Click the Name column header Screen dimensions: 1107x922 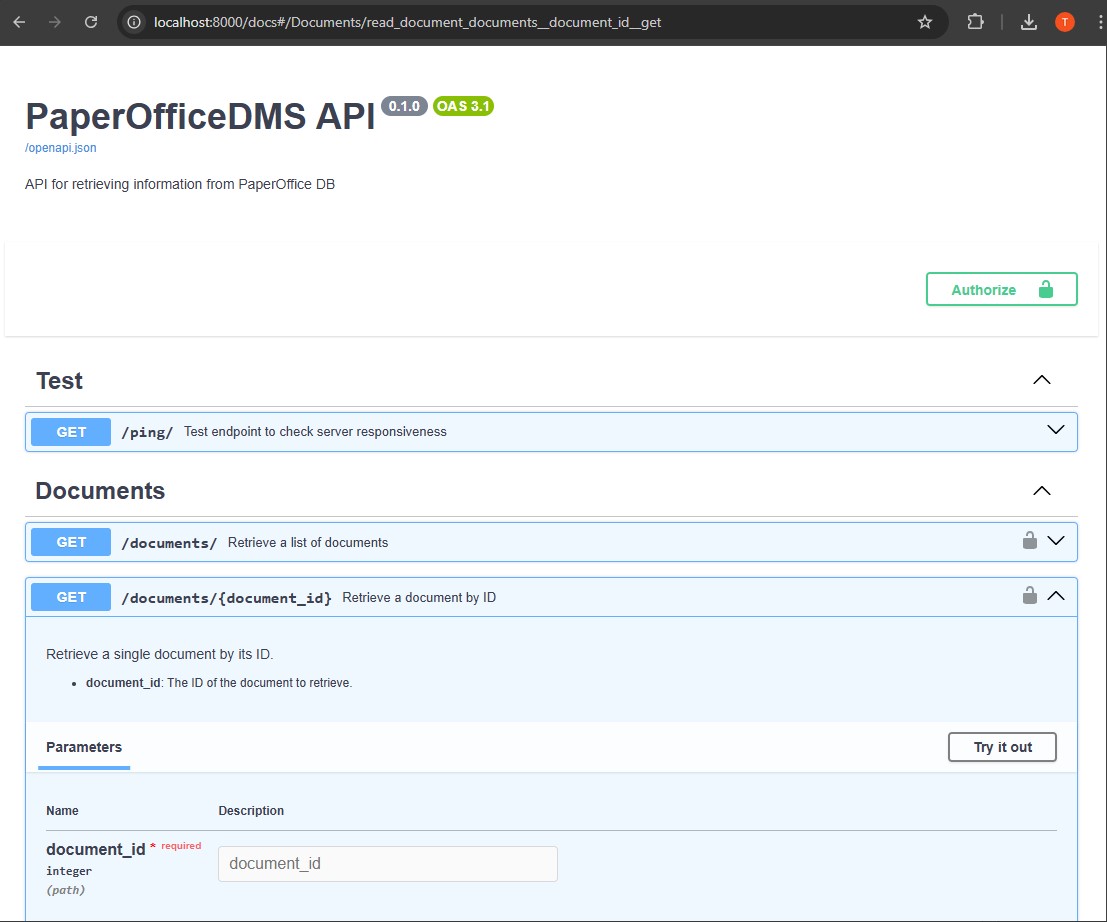pyautogui.click(x=62, y=810)
